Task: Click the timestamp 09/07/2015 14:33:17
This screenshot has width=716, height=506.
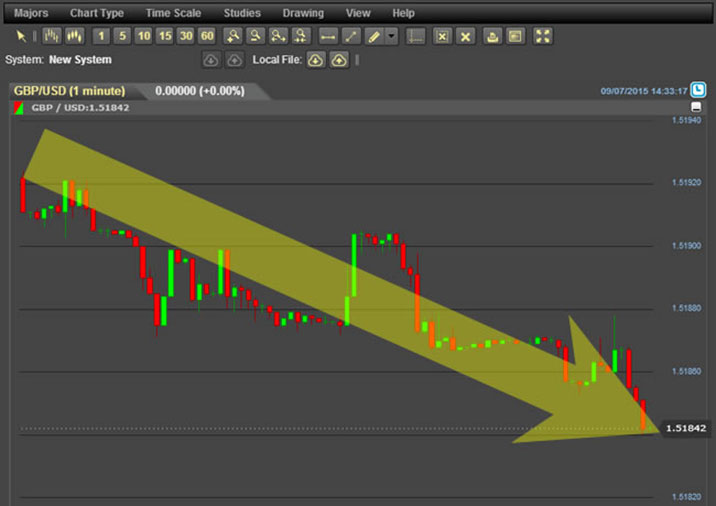Action: click(644, 91)
